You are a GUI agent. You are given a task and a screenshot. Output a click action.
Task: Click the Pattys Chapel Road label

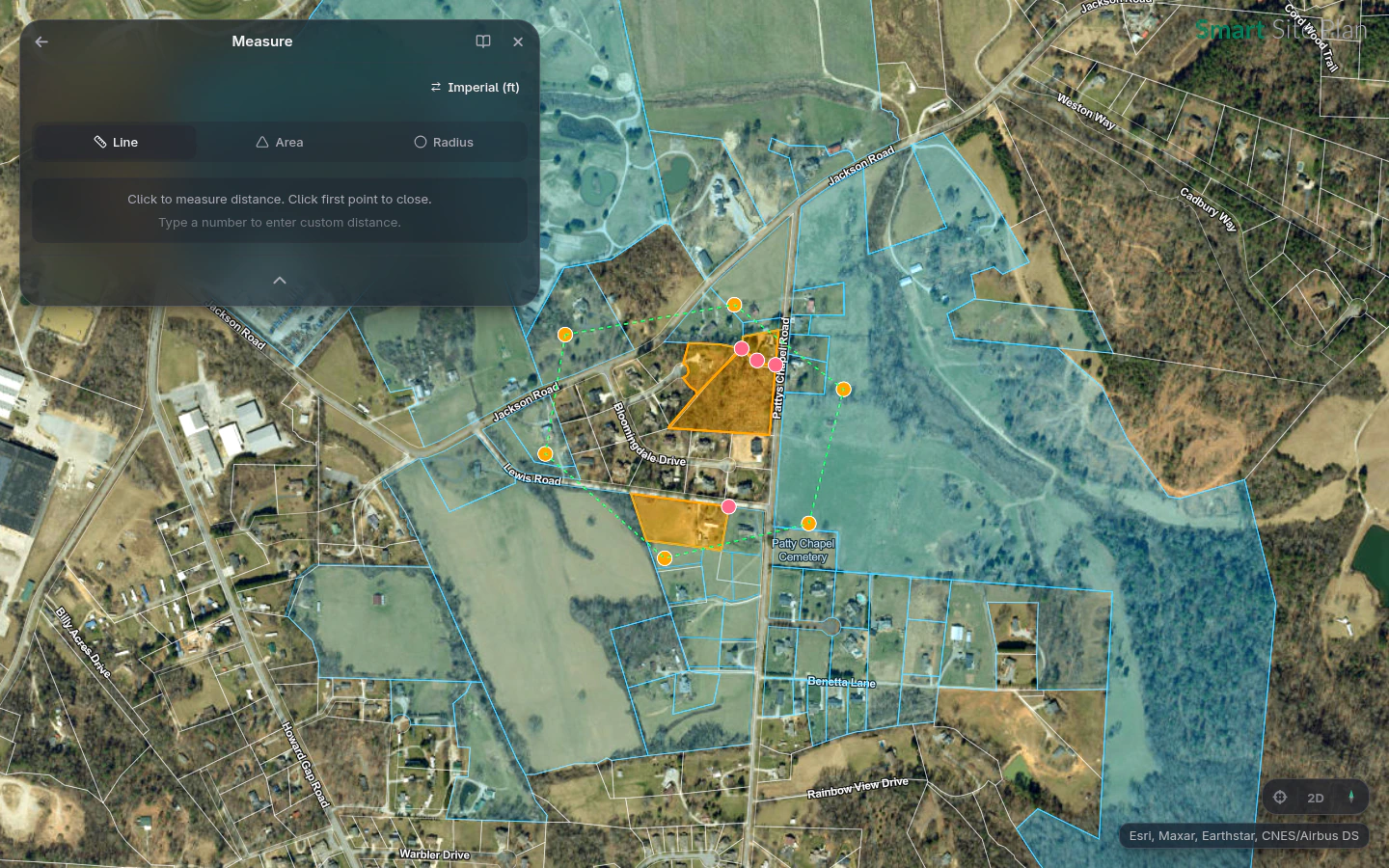pos(781,368)
